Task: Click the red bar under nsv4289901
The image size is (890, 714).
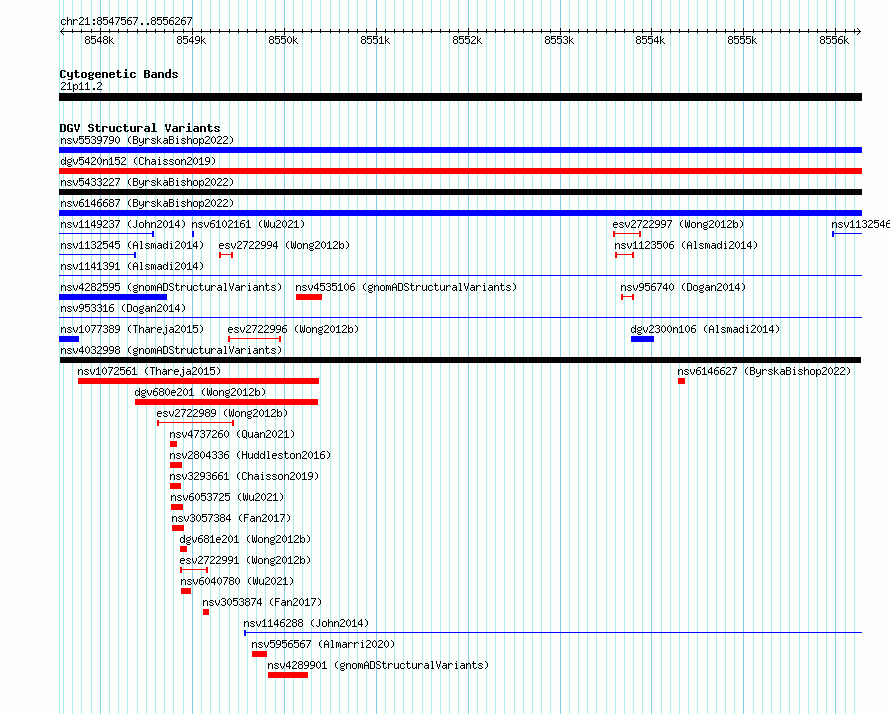Action: pos(288,675)
